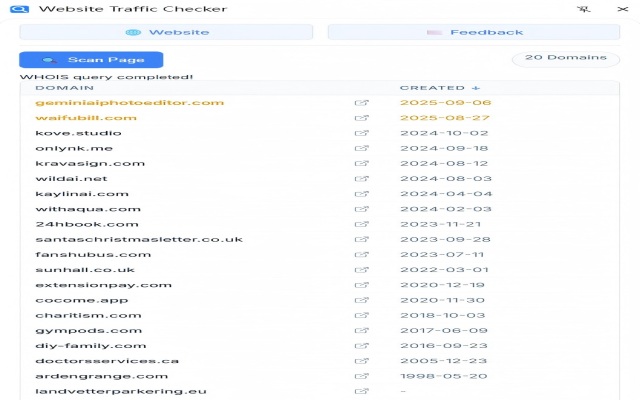Open external link icon for withaqua.com
This screenshot has height=400, width=640.
click(x=362, y=209)
